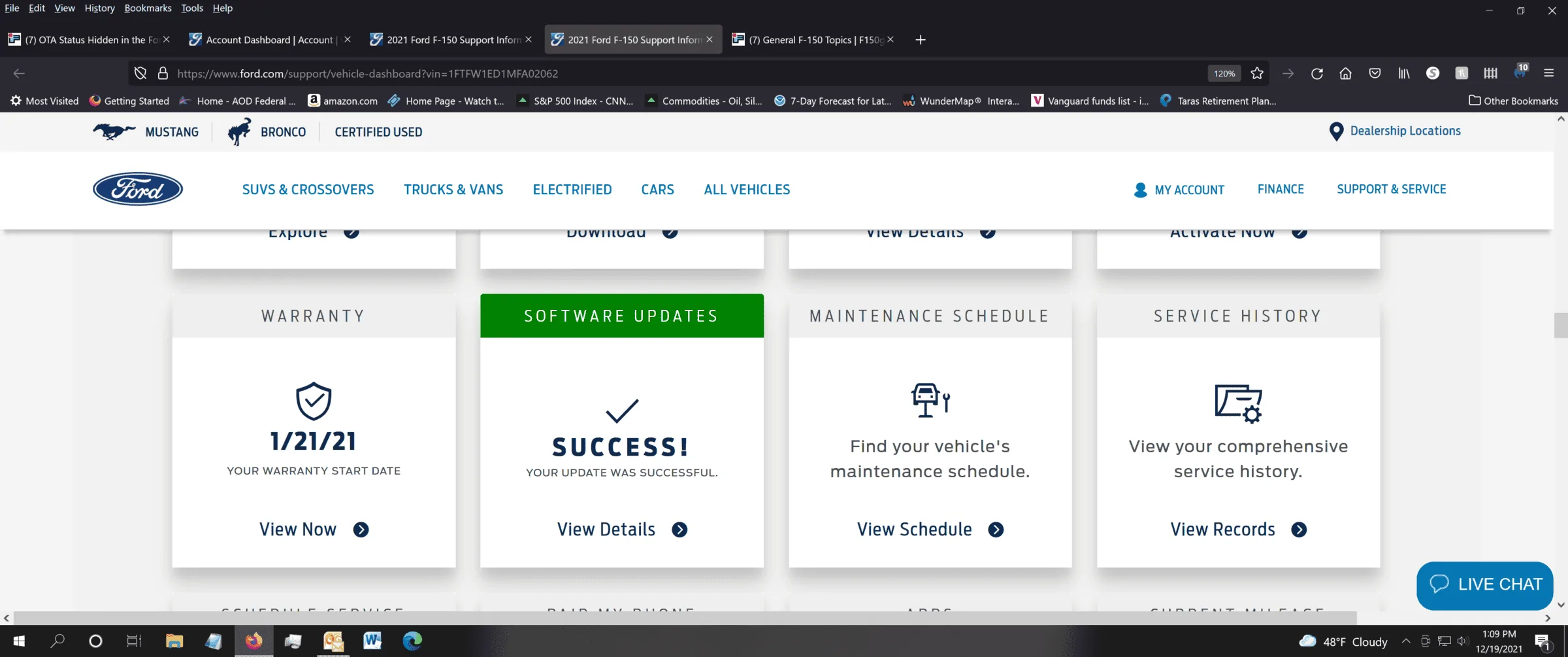
Task: Open Windows taskbar search
Action: click(x=57, y=641)
